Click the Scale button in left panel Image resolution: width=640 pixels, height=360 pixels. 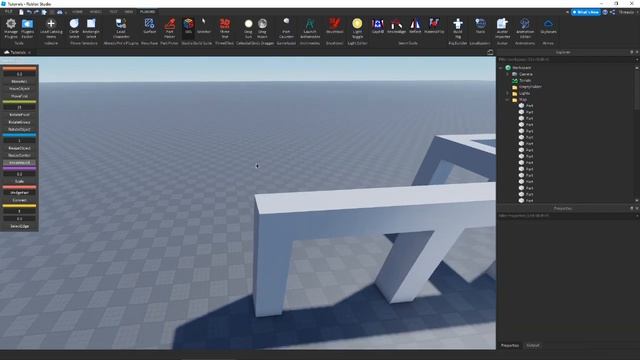pyautogui.click(x=19, y=181)
